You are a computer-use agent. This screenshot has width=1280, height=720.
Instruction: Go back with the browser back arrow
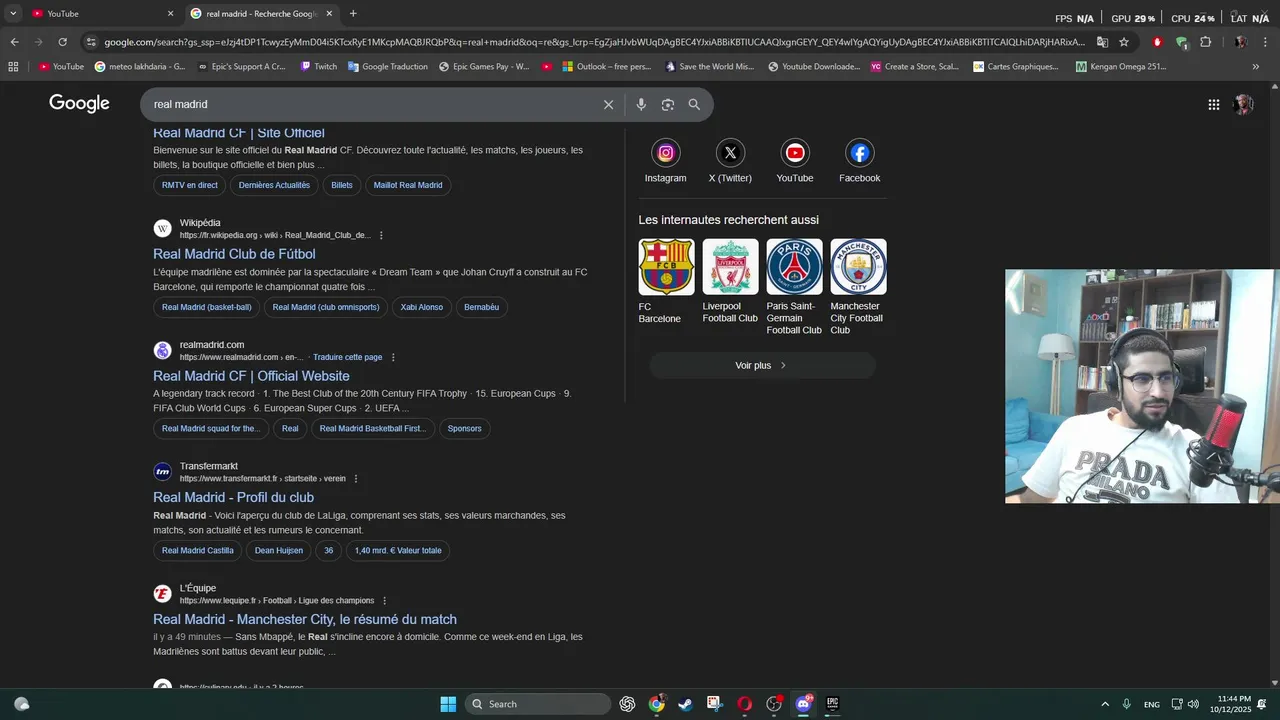14,42
